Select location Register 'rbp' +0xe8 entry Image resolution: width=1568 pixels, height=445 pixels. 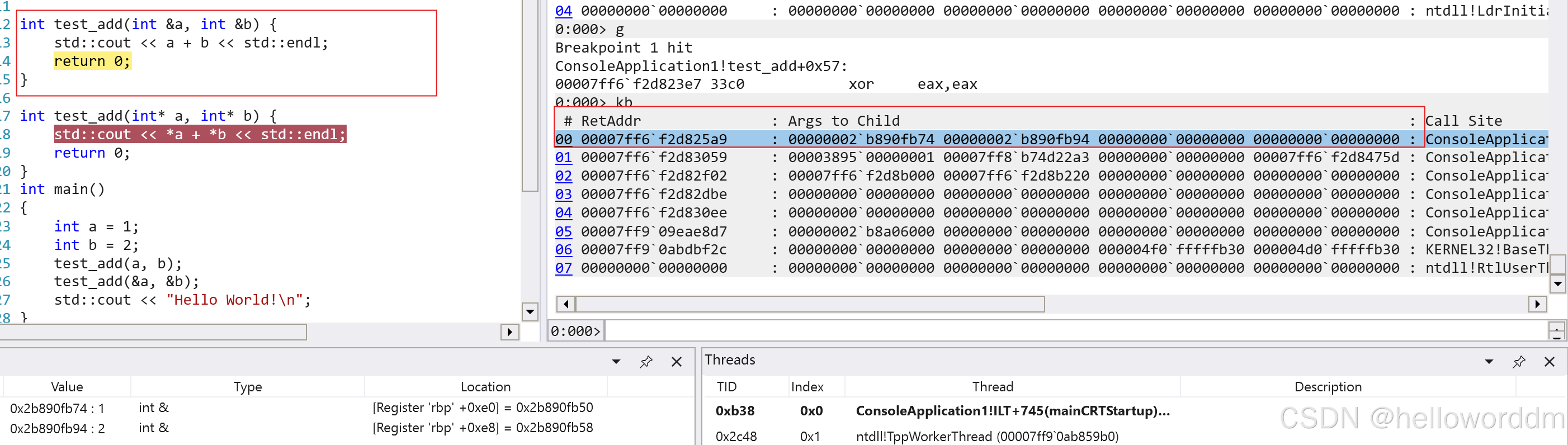(483, 428)
